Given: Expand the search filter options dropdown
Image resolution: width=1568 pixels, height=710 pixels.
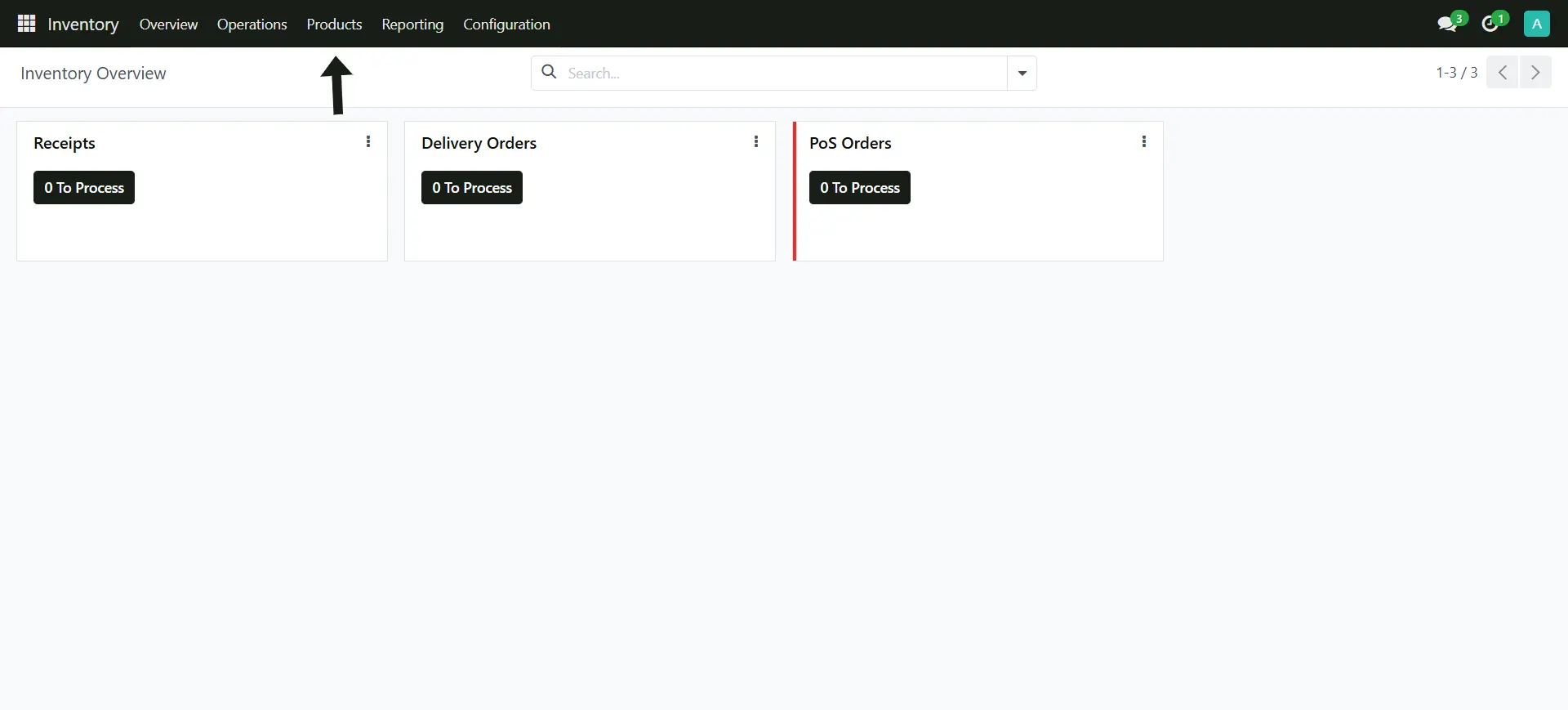Looking at the screenshot, I should 1022,74.
